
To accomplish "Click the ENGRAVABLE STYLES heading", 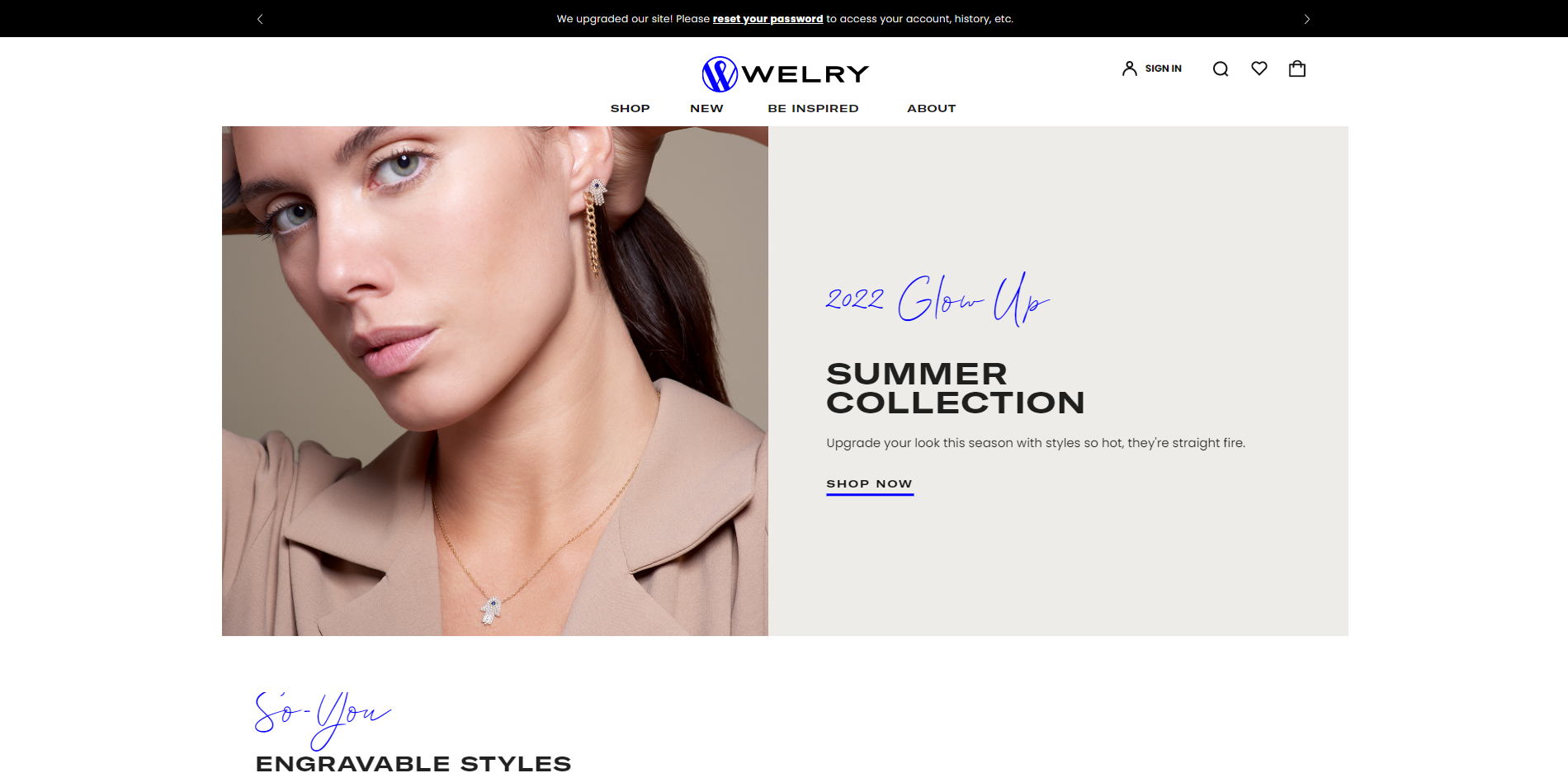I will (x=413, y=763).
